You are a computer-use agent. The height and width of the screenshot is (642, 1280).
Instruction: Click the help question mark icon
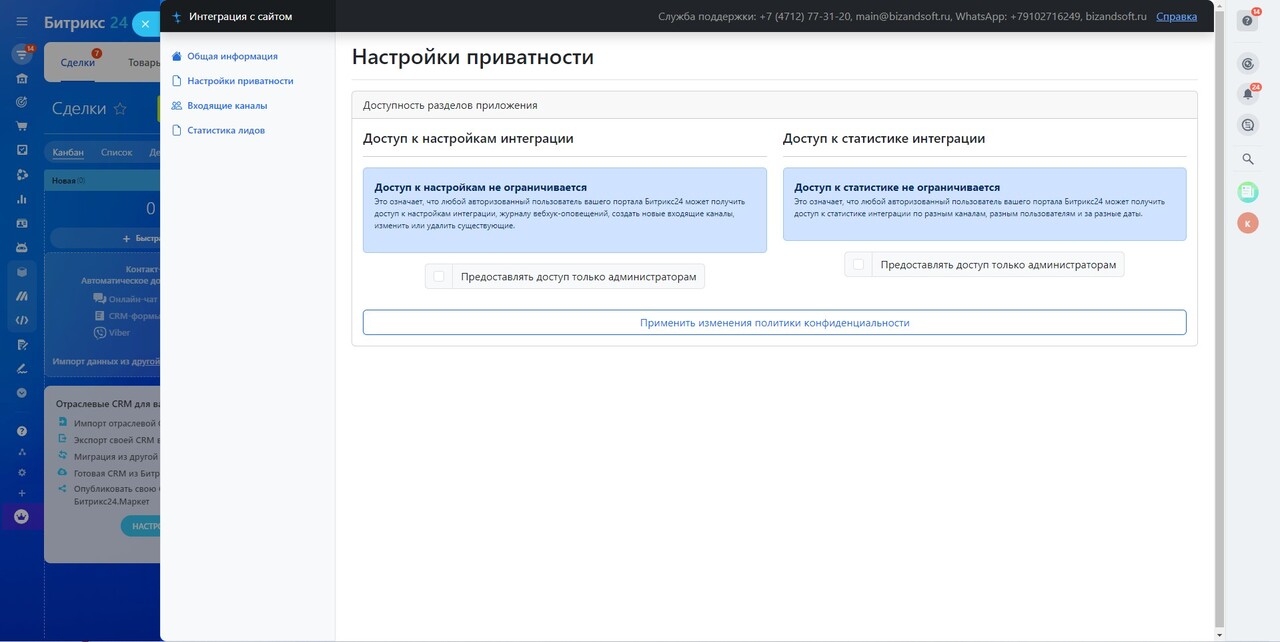point(1247,21)
